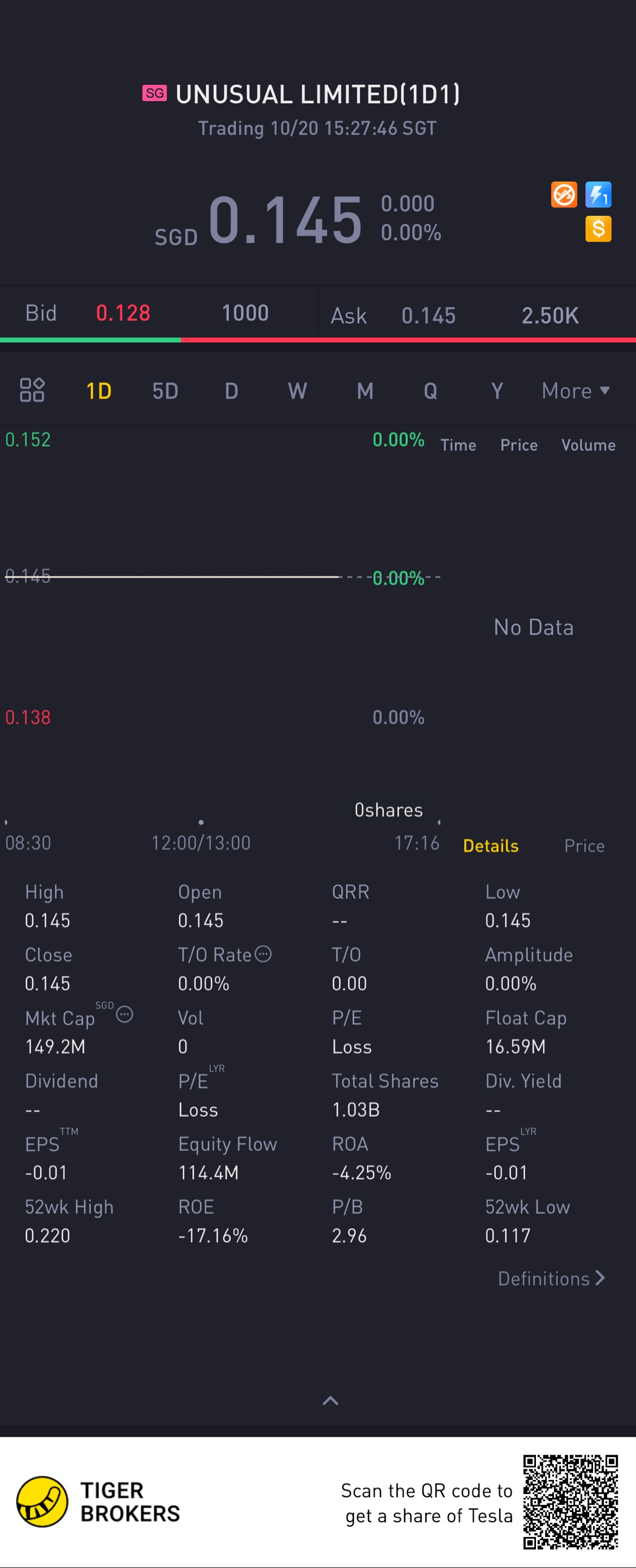This screenshot has width=636, height=1568.
Task: Tap the info icon beside Mkt Cap
Action: (x=125, y=1015)
